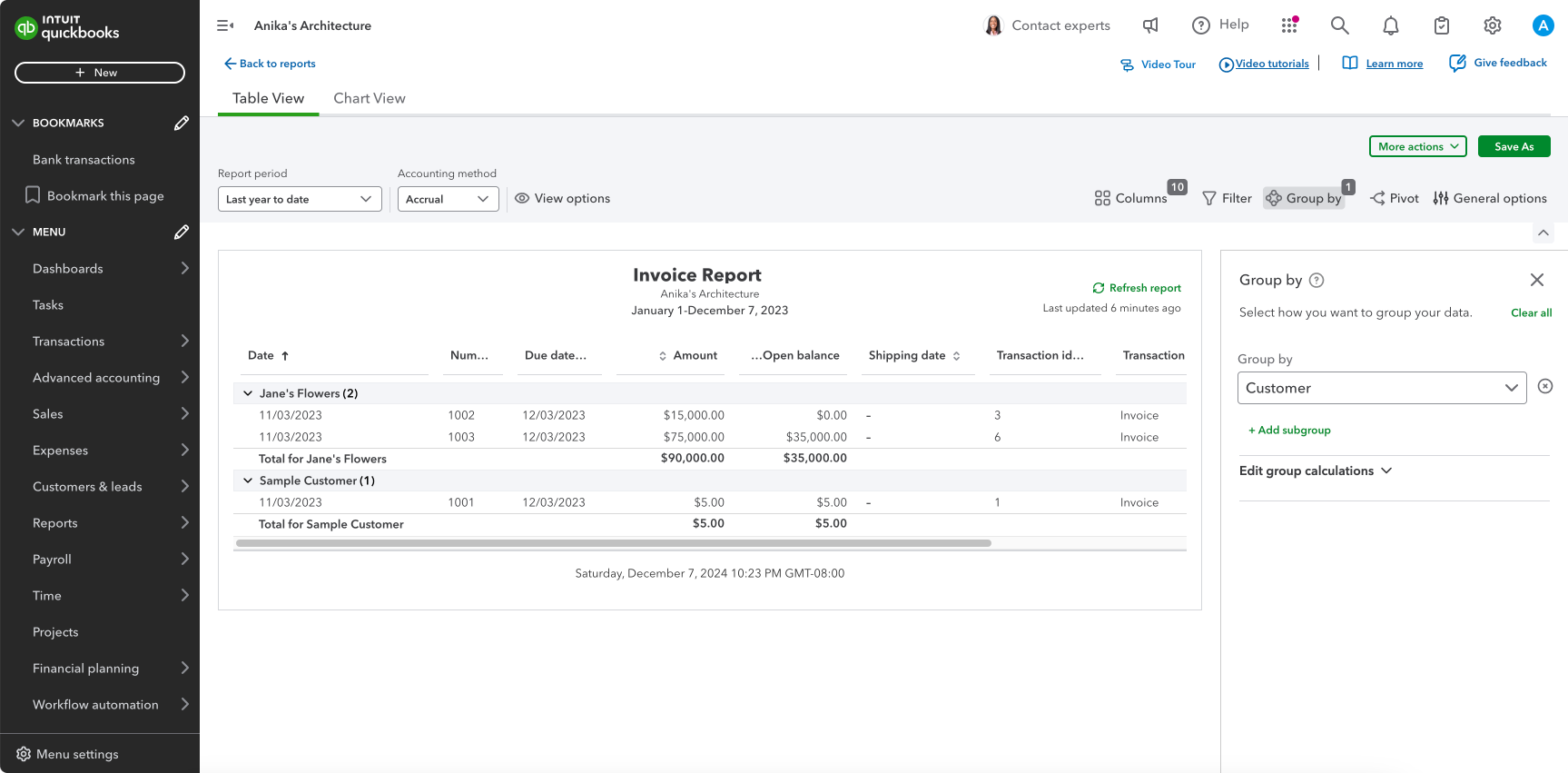The width and height of the screenshot is (1568, 773).
Task: Click the horizontal scrollbar below the report table
Action: pyautogui.click(x=613, y=543)
